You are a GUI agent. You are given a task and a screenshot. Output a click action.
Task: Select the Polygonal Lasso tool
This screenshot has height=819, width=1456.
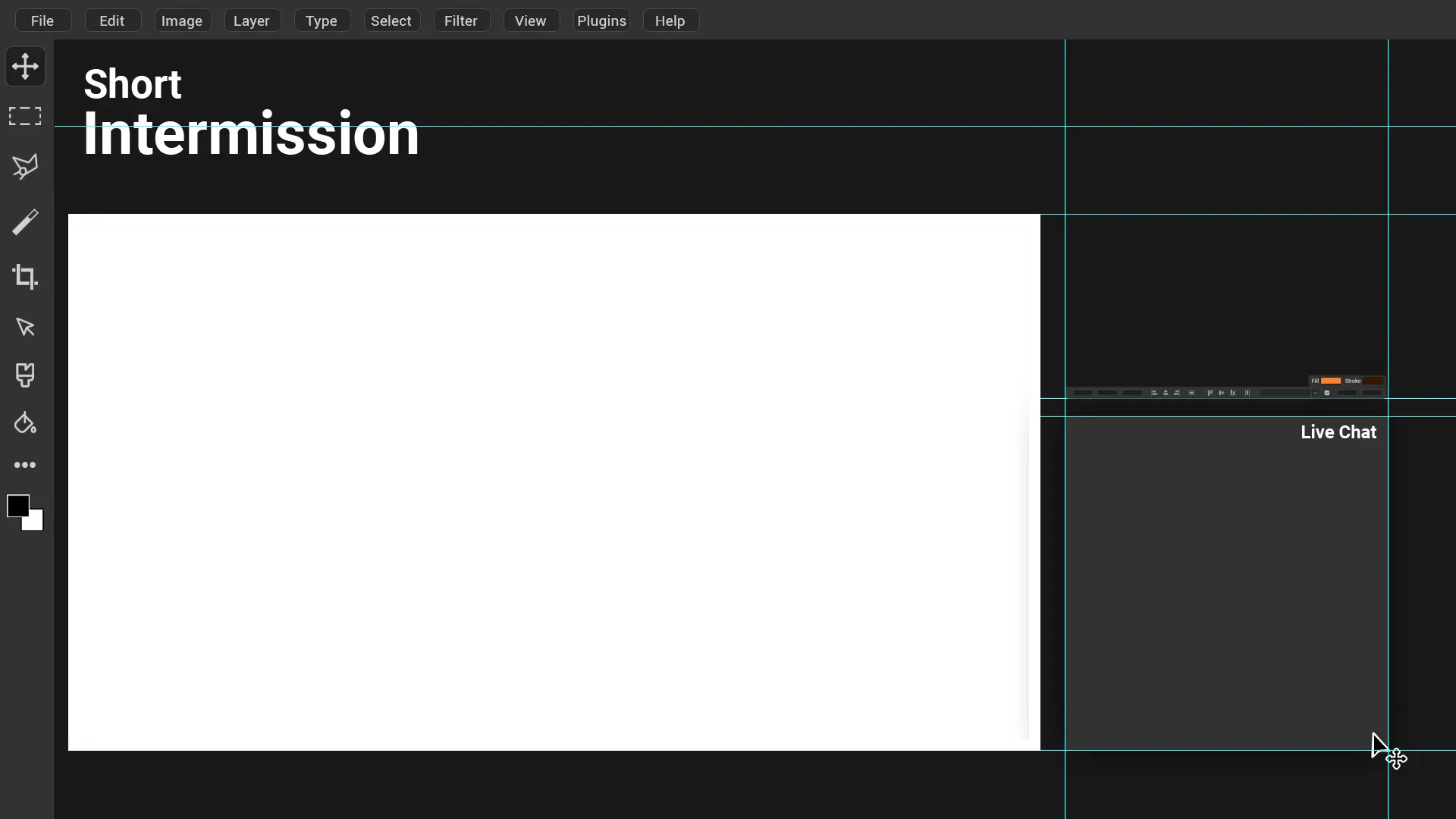25,167
